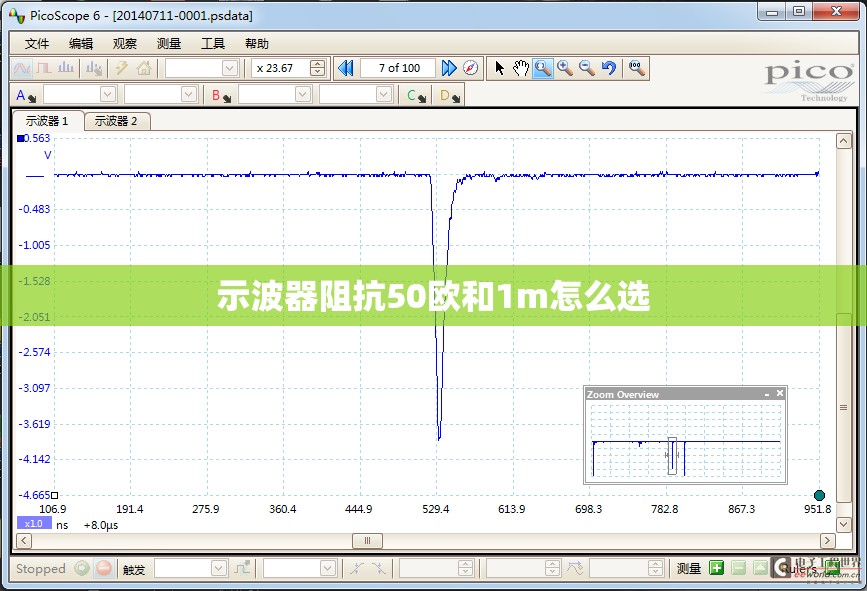
Task: Click the Auto setup lightning icon
Action: click(x=121, y=69)
